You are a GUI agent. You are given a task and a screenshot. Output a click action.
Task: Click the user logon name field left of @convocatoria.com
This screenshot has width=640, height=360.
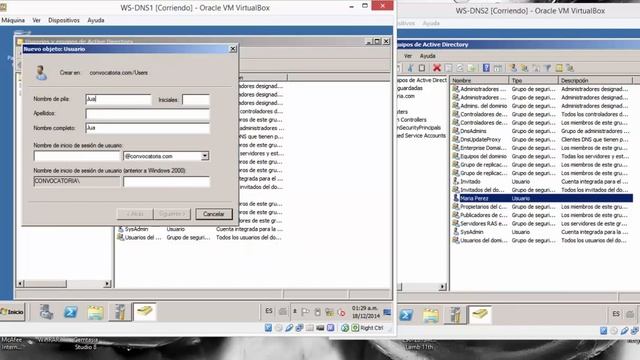[x=77, y=156]
